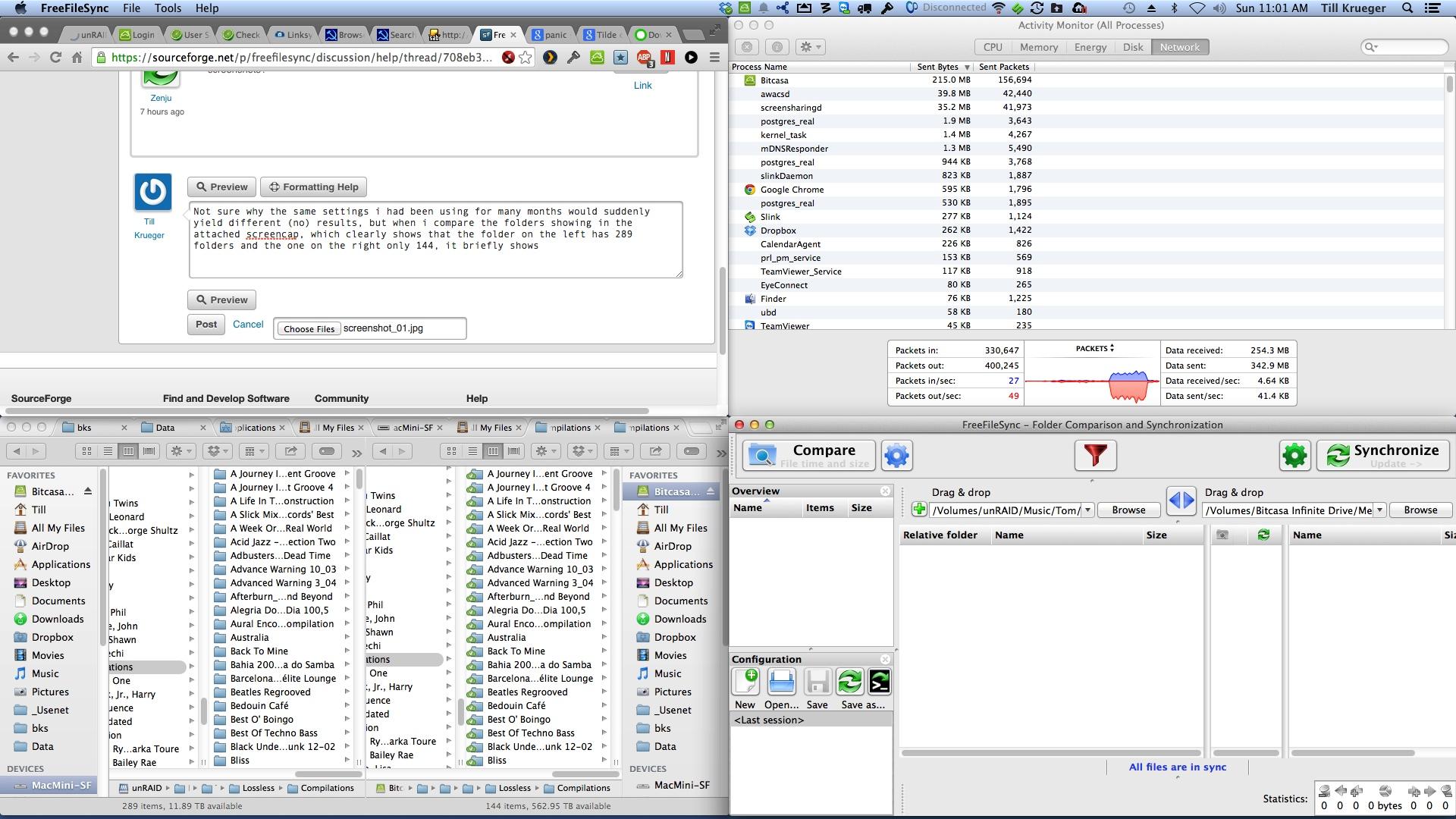Click the category column header icon in FreeFileSync
The height and width of the screenshot is (819, 1456).
(1222, 535)
